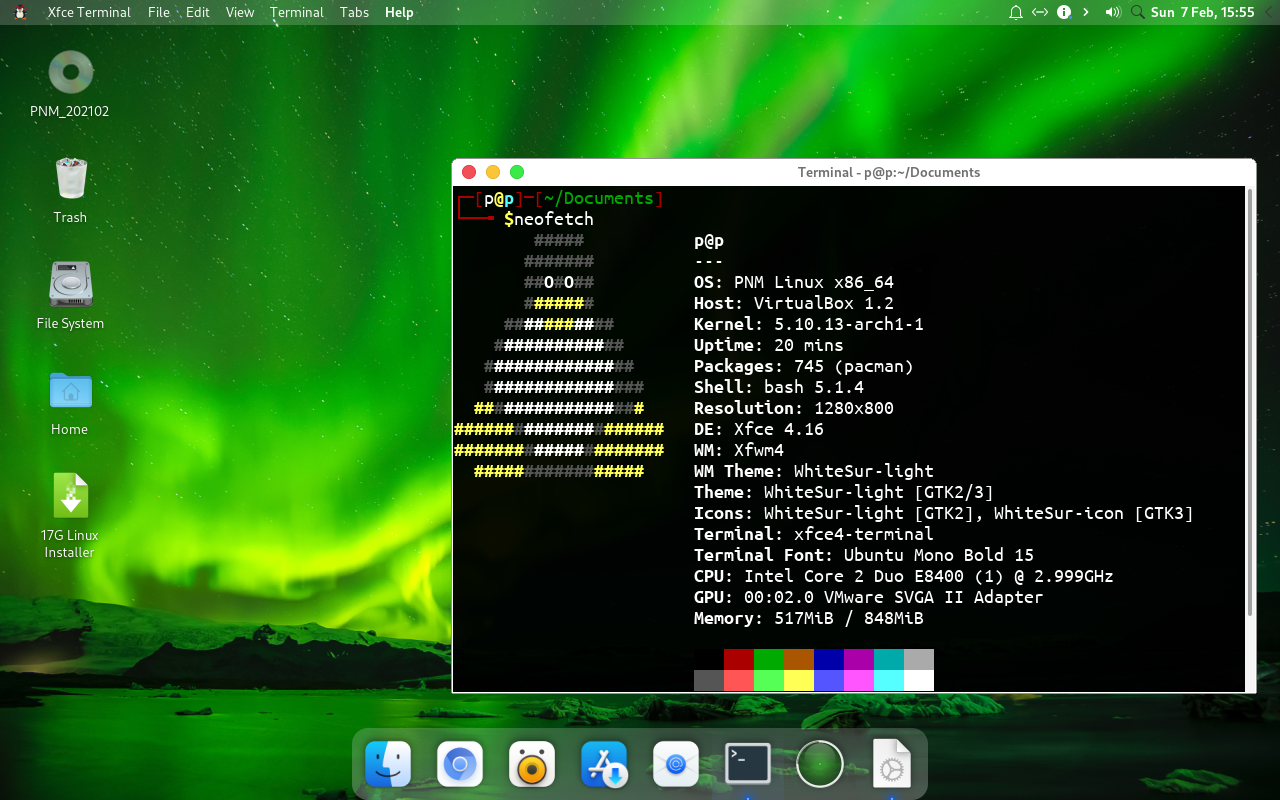Open the Edit menu
The height and width of the screenshot is (800, 1280).
(x=198, y=12)
